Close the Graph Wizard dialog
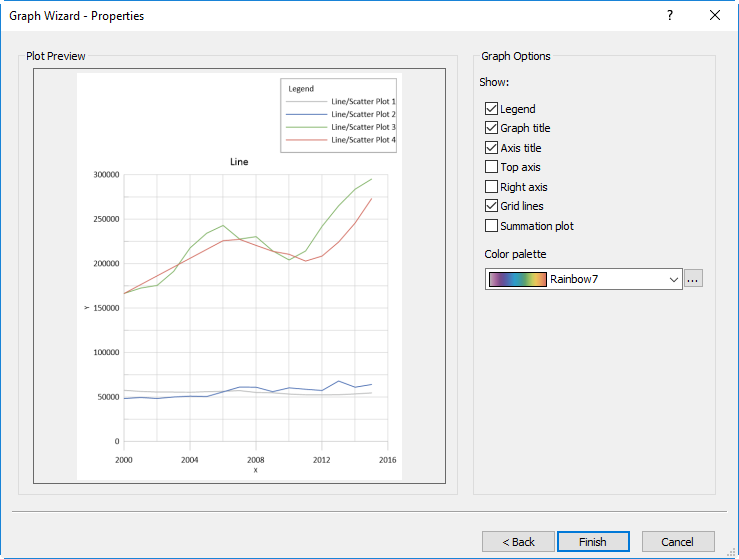 715,15
